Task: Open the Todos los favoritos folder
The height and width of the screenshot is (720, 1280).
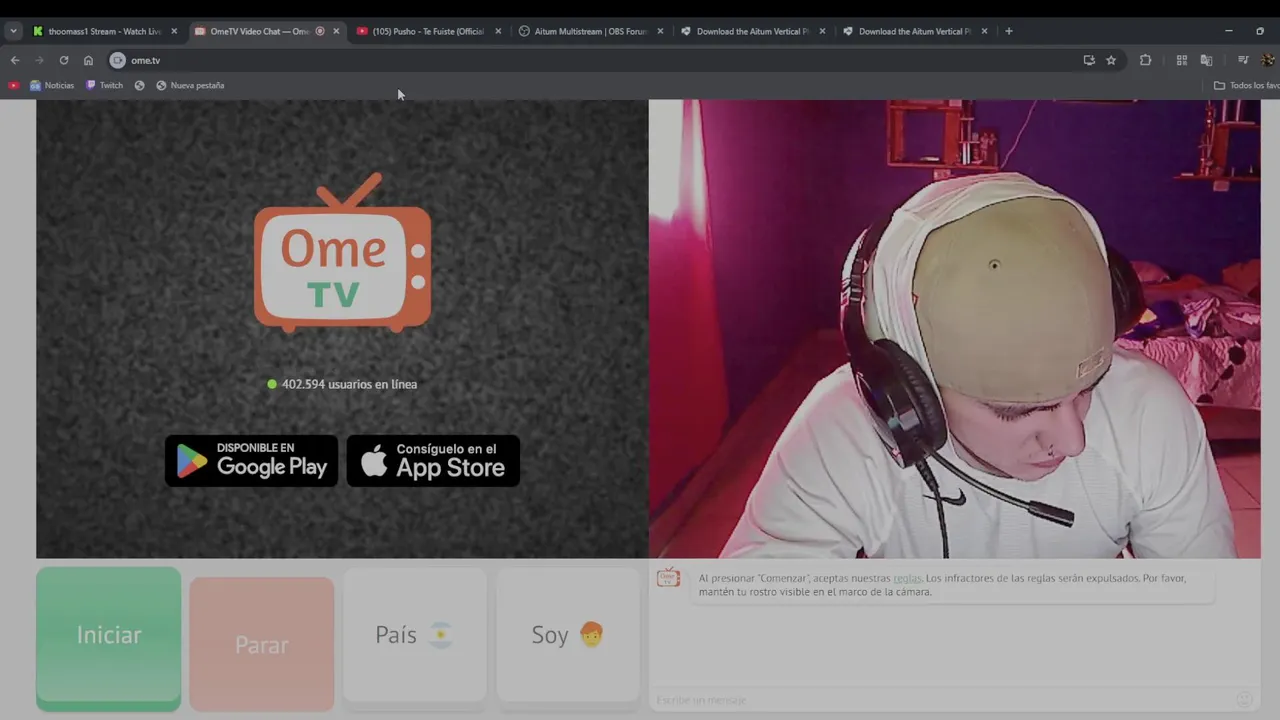Action: coord(1246,85)
